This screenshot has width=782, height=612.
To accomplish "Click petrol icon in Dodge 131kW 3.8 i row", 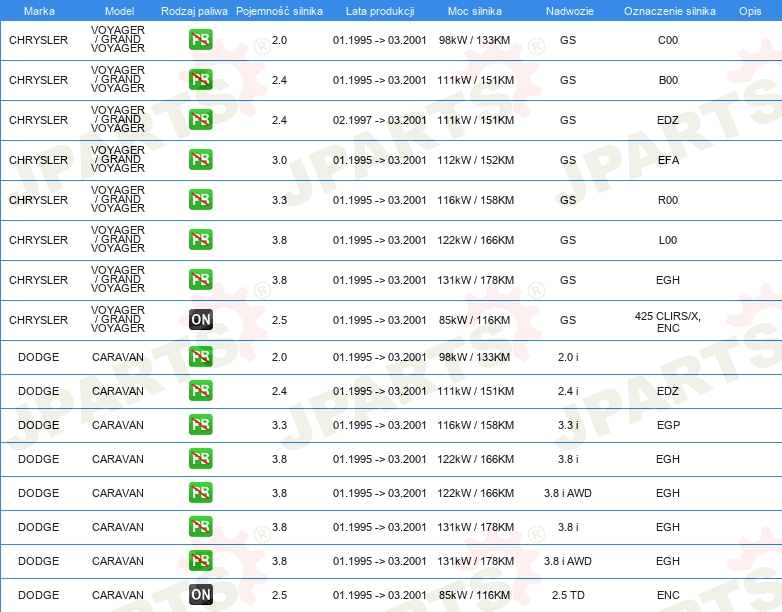I will [200, 526].
